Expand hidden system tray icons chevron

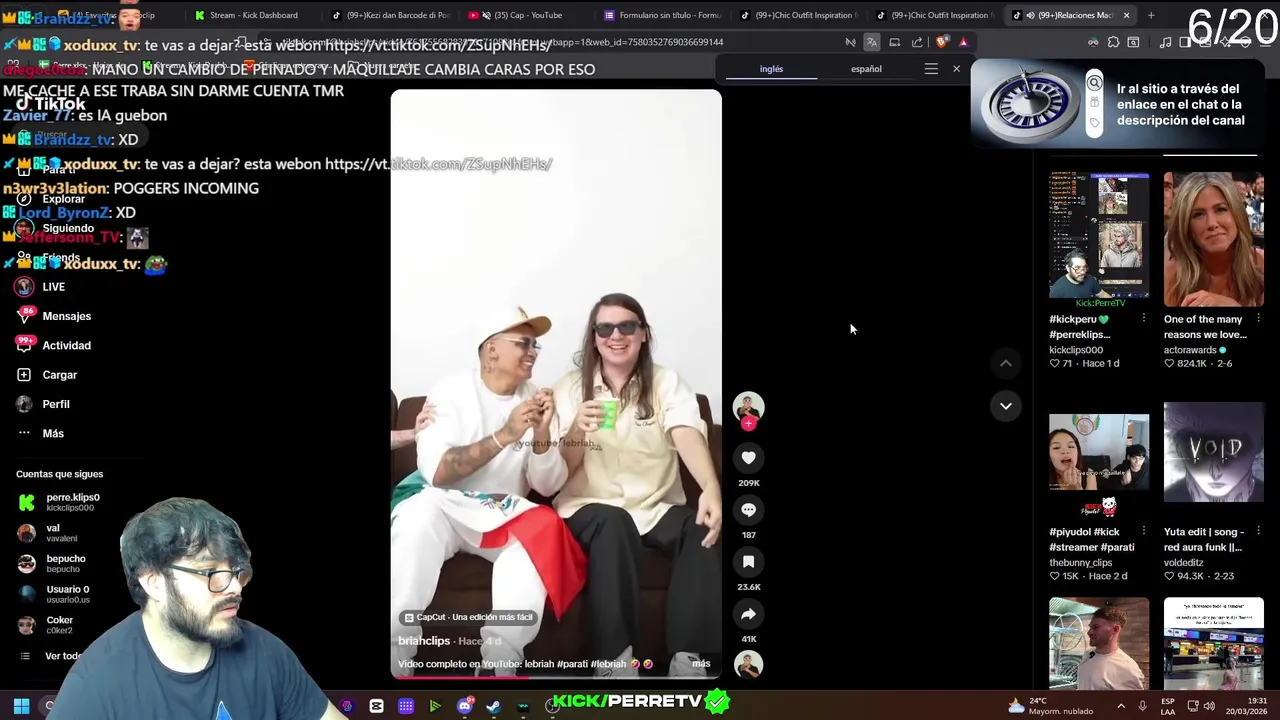click(x=1120, y=706)
